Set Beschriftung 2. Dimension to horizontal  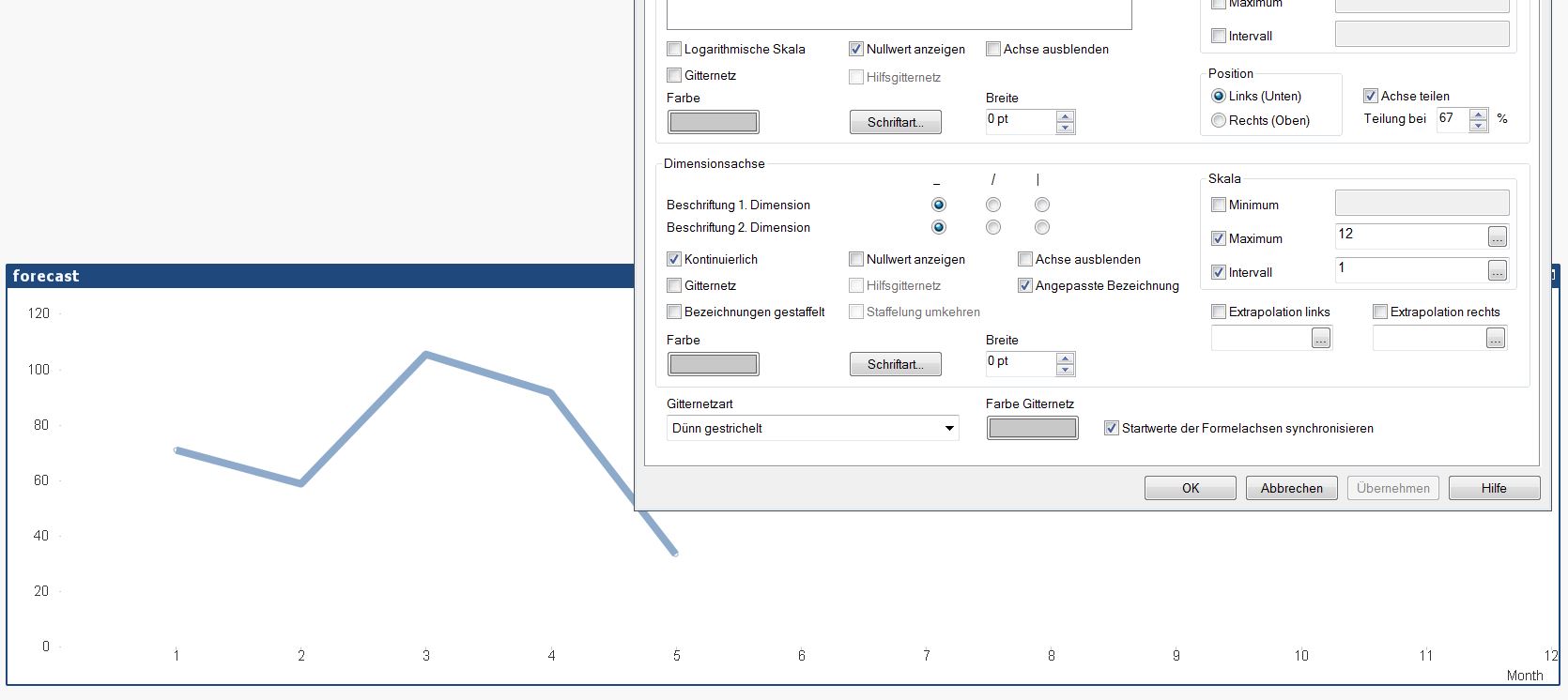pyautogui.click(x=939, y=227)
